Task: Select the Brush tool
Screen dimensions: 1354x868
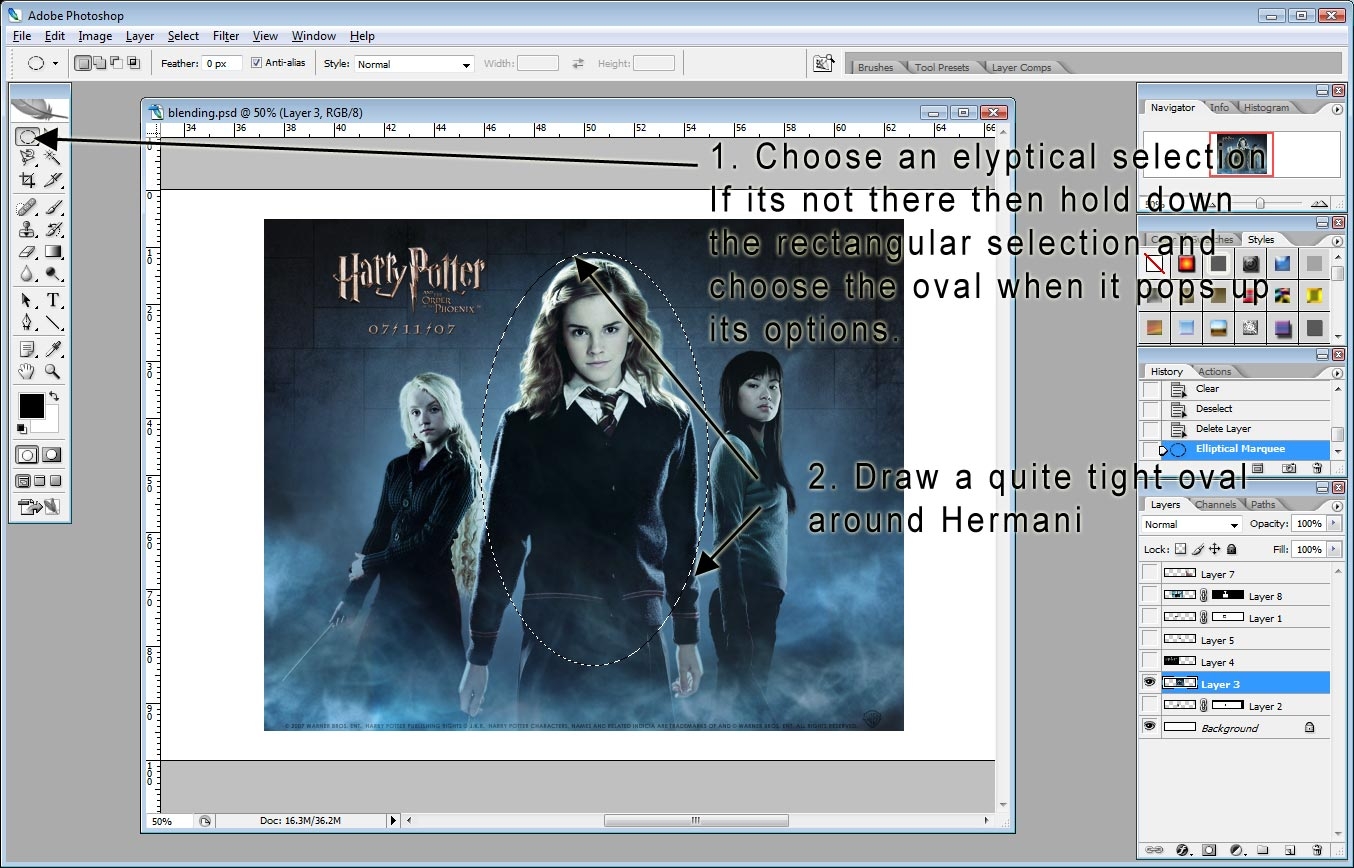Action: point(52,208)
